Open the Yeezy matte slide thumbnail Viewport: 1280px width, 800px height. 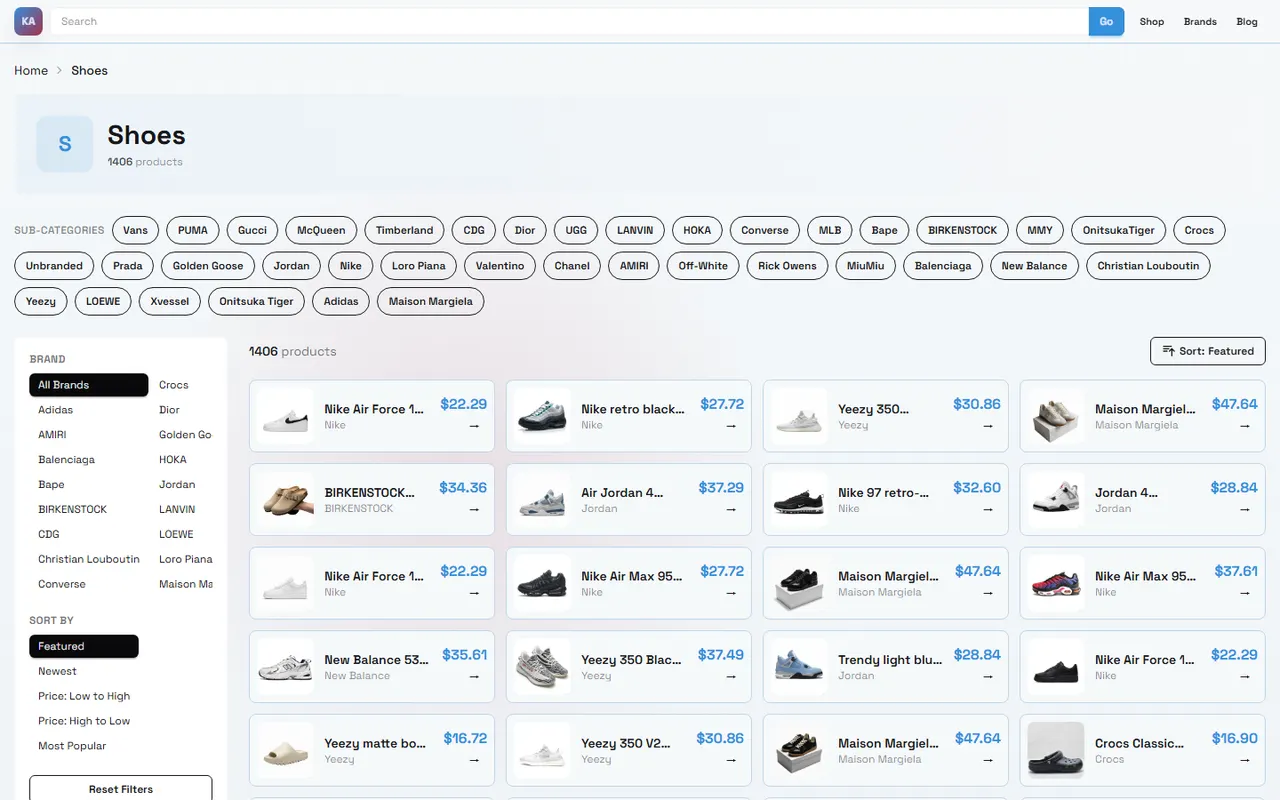(285, 750)
